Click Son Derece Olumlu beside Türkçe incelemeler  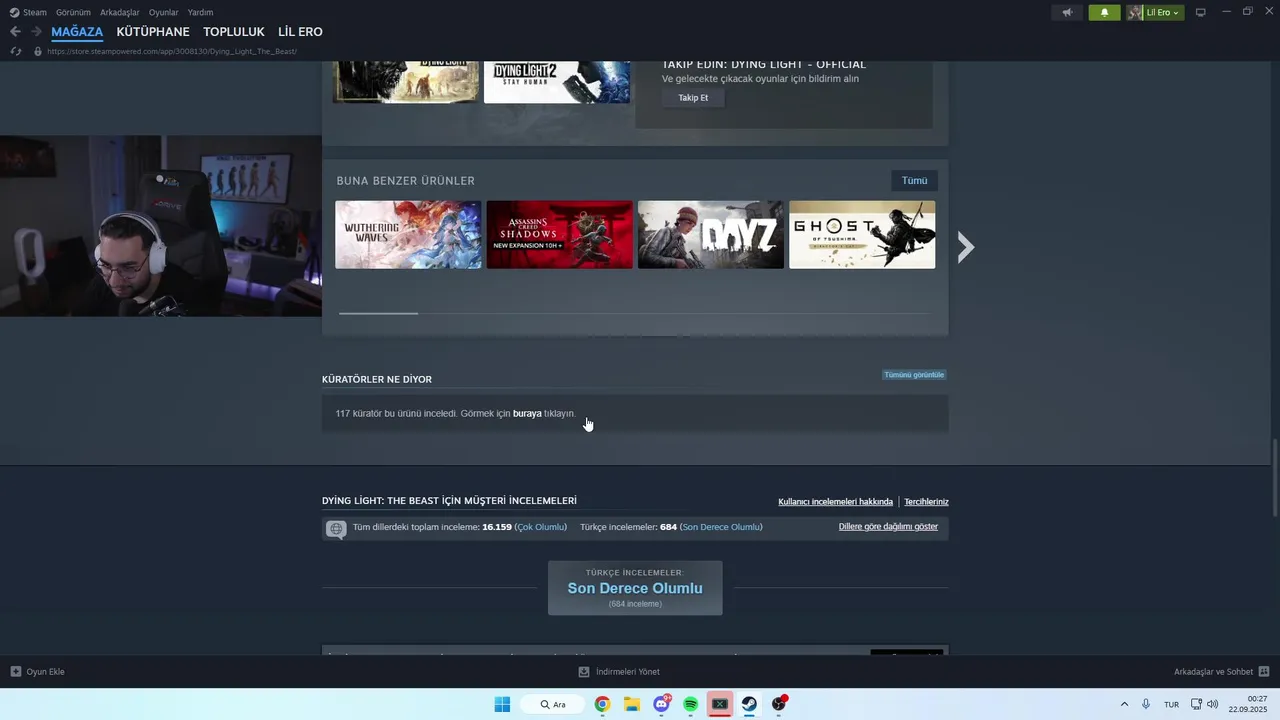[721, 527]
